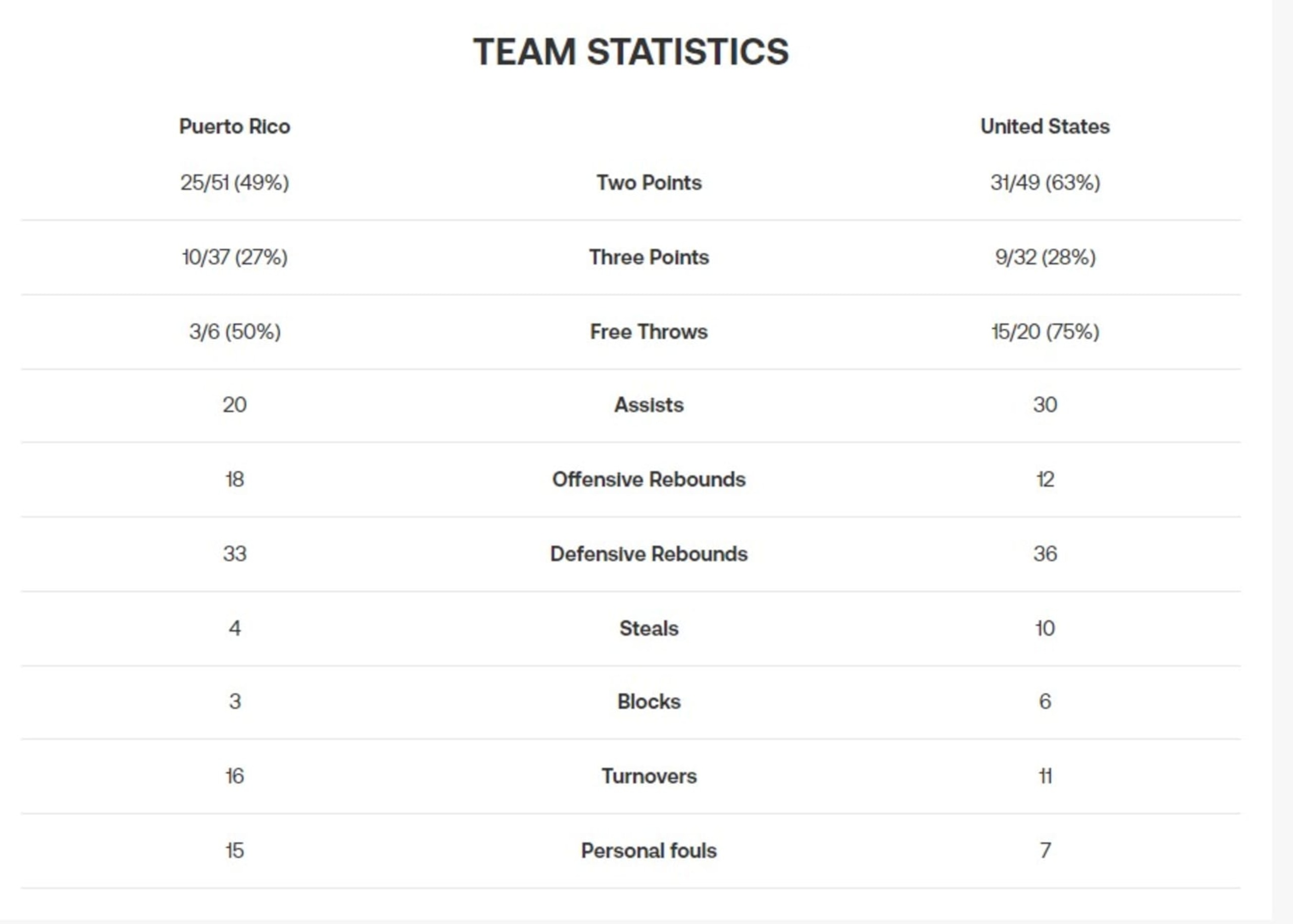
Task: Click Puerto Rico's 33 defensive rebounds value
Action: click(234, 554)
